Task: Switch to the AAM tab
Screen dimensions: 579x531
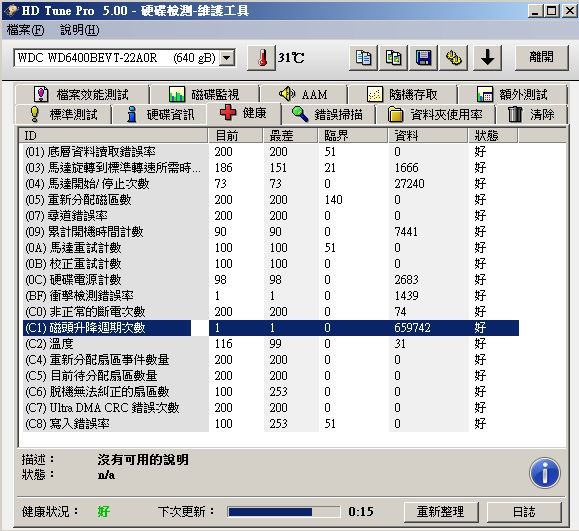Action: (303, 95)
